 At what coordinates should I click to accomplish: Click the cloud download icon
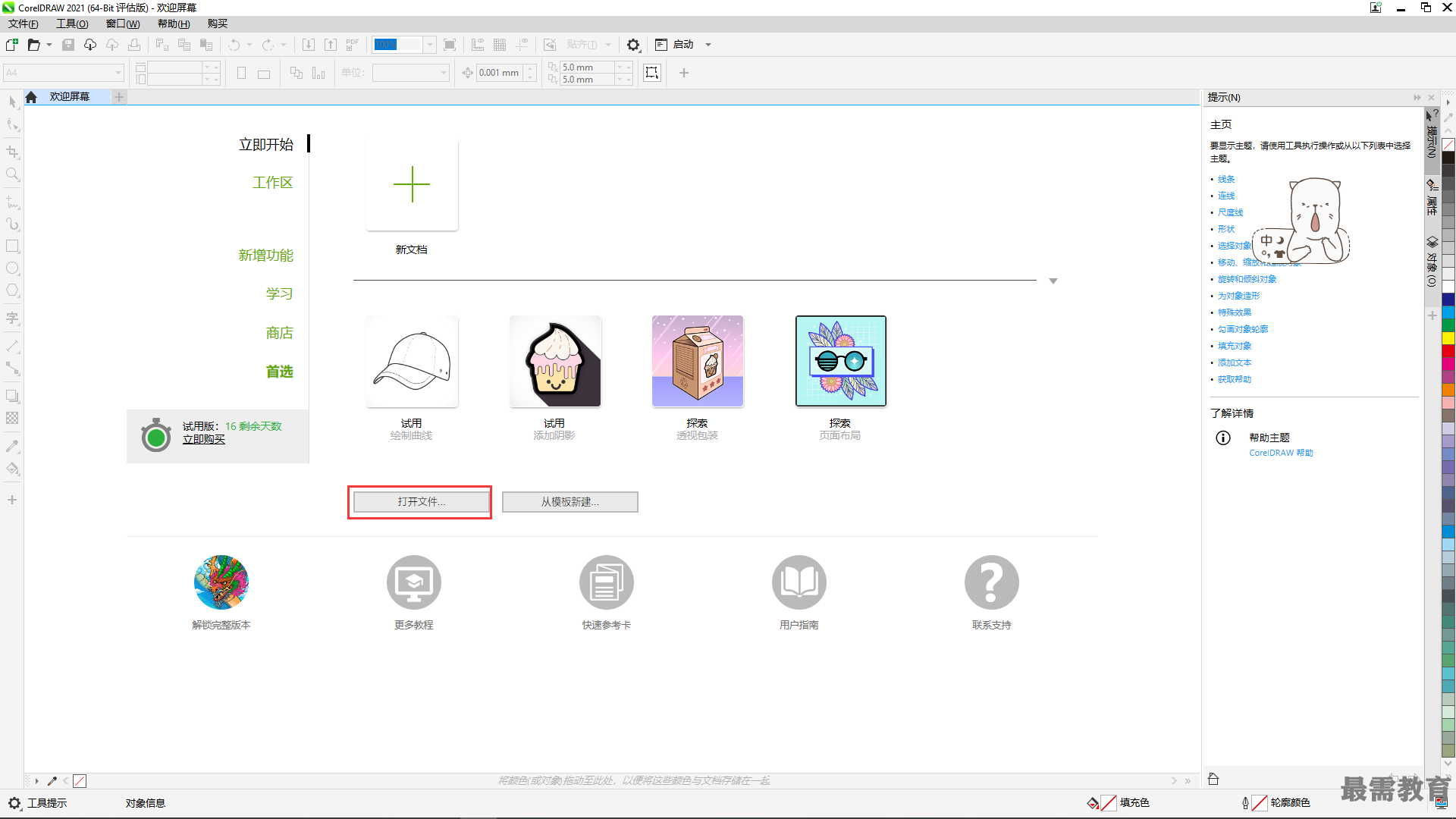(90, 45)
